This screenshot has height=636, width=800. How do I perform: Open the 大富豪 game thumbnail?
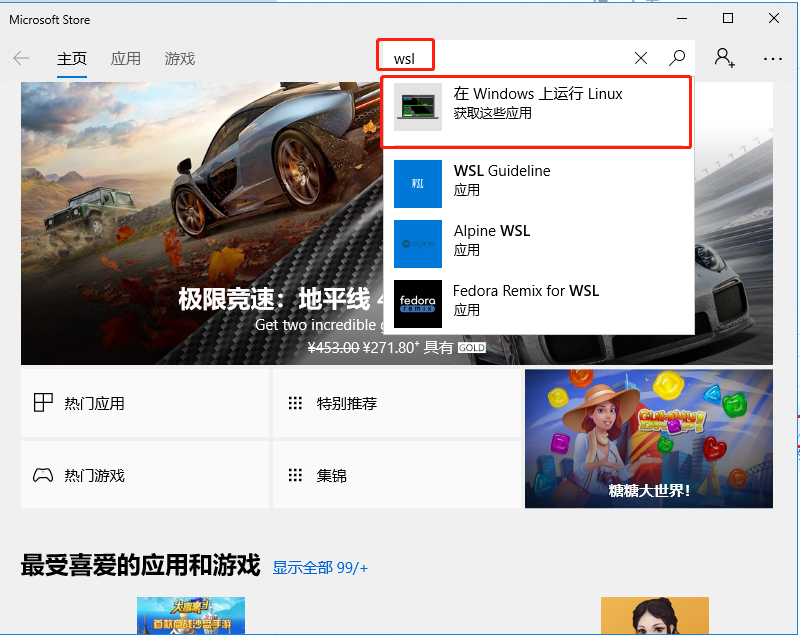point(191,616)
